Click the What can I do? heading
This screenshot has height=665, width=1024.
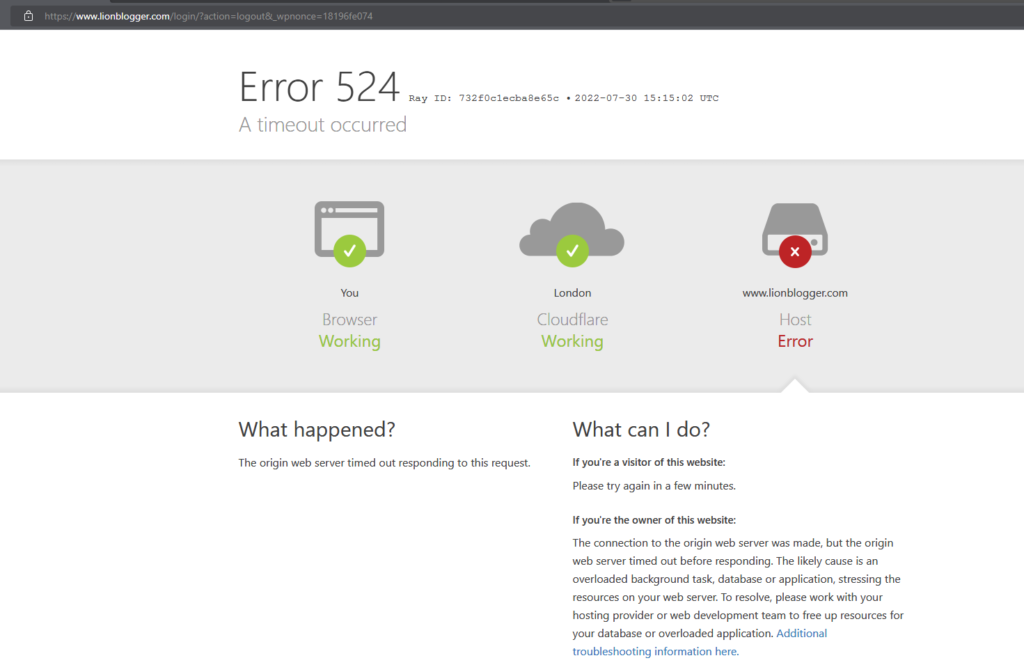641,430
